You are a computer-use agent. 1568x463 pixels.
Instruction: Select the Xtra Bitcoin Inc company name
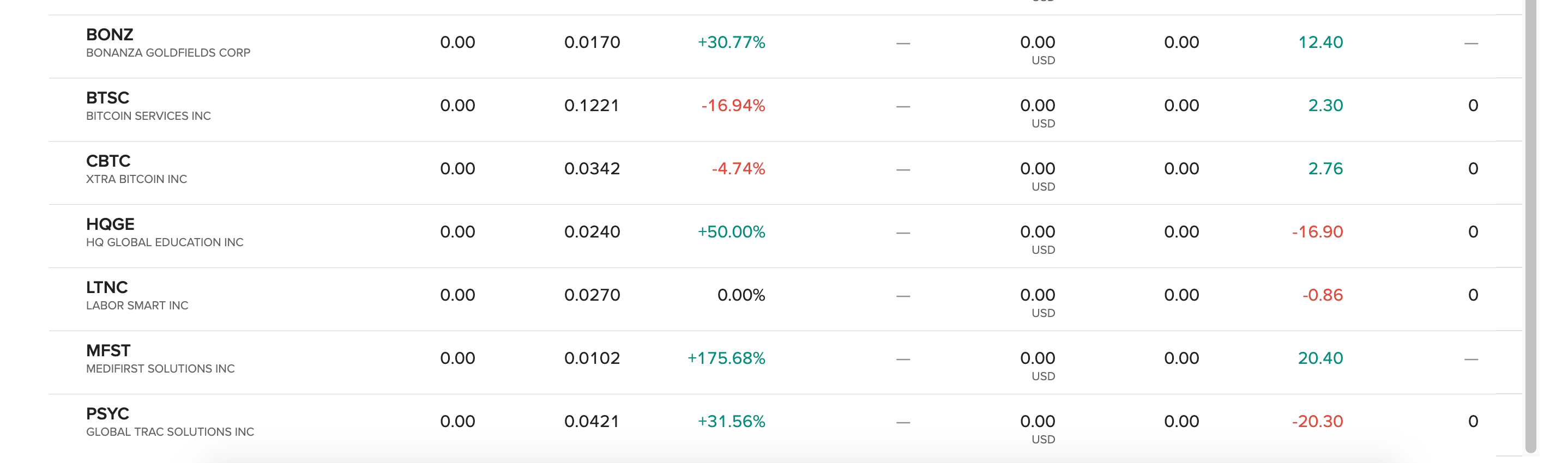(136, 180)
